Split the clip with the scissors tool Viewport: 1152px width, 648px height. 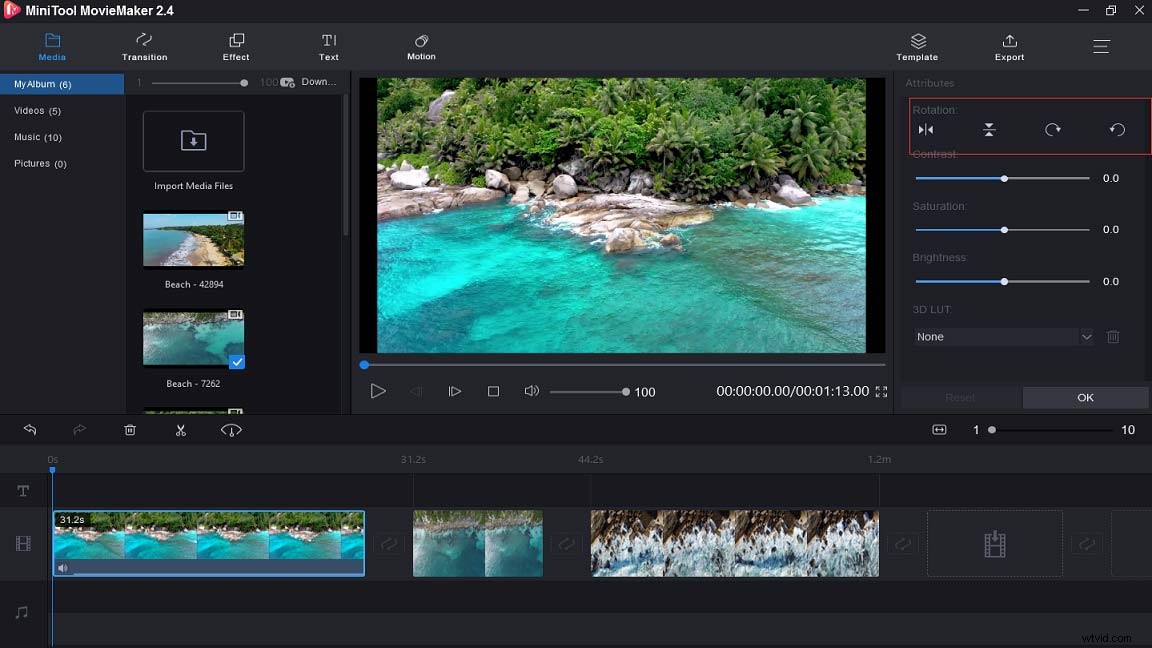[x=181, y=429]
